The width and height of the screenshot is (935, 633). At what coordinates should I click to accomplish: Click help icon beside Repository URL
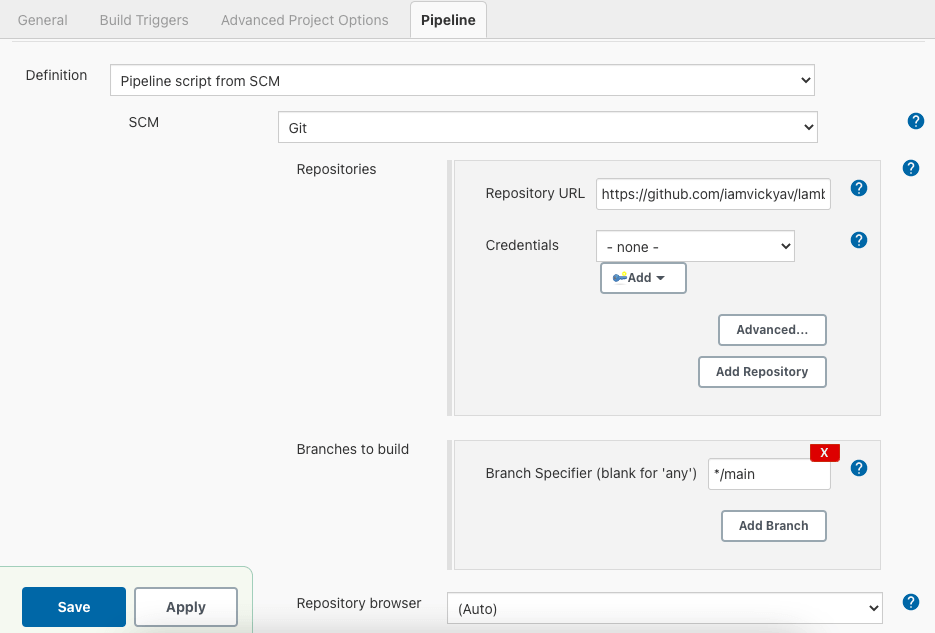pyautogui.click(x=858, y=188)
